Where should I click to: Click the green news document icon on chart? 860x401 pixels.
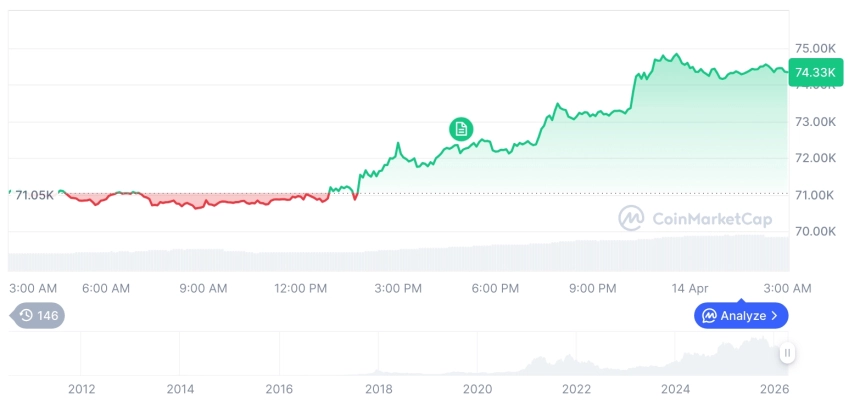[x=460, y=128]
